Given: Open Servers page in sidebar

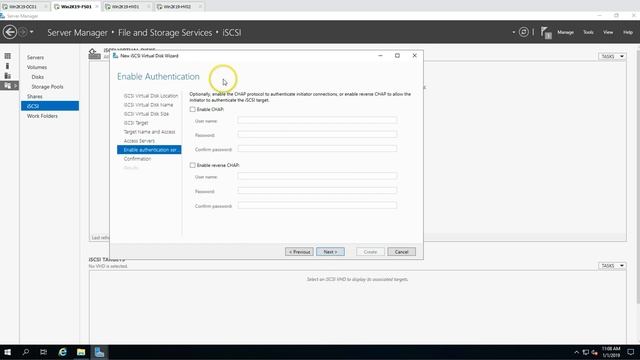Looking at the screenshot, I should (36, 58).
